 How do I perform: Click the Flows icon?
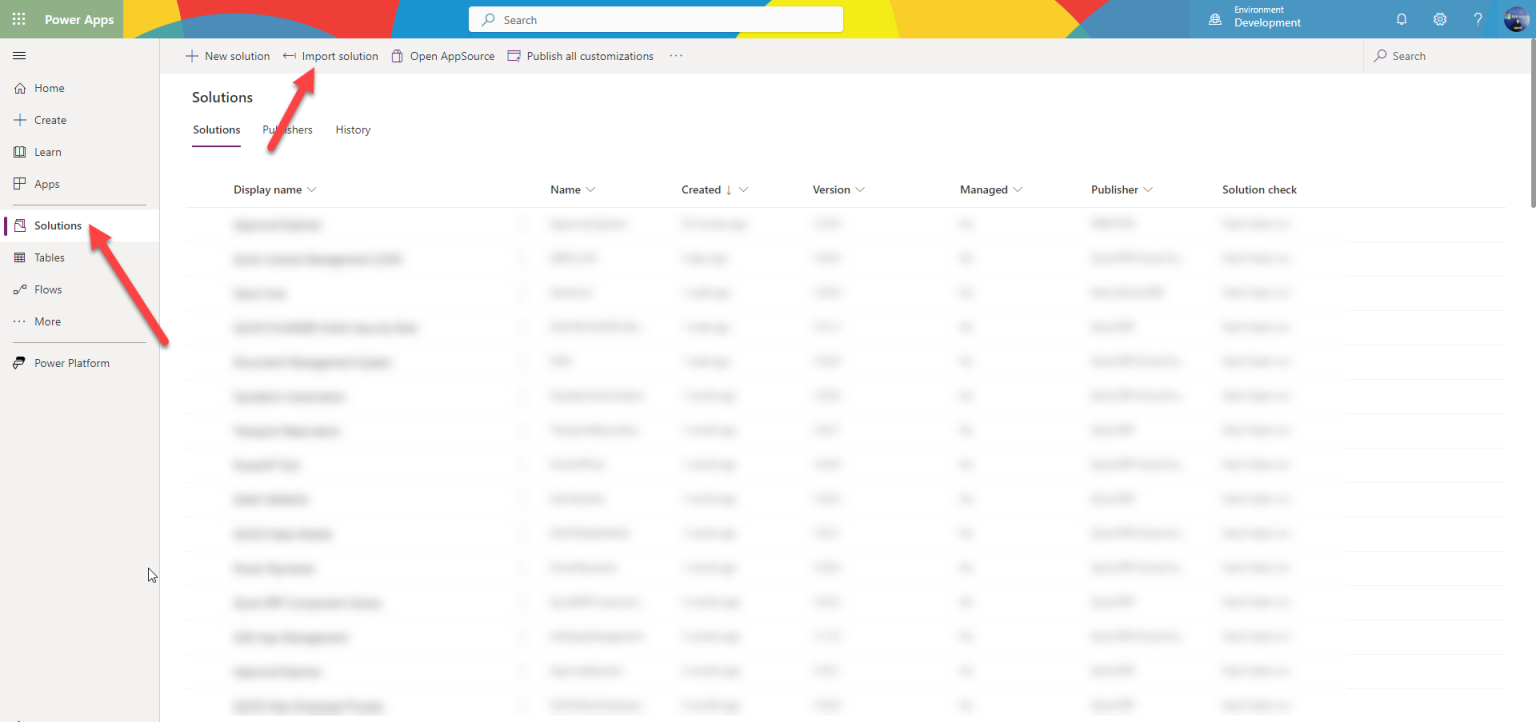(x=19, y=290)
